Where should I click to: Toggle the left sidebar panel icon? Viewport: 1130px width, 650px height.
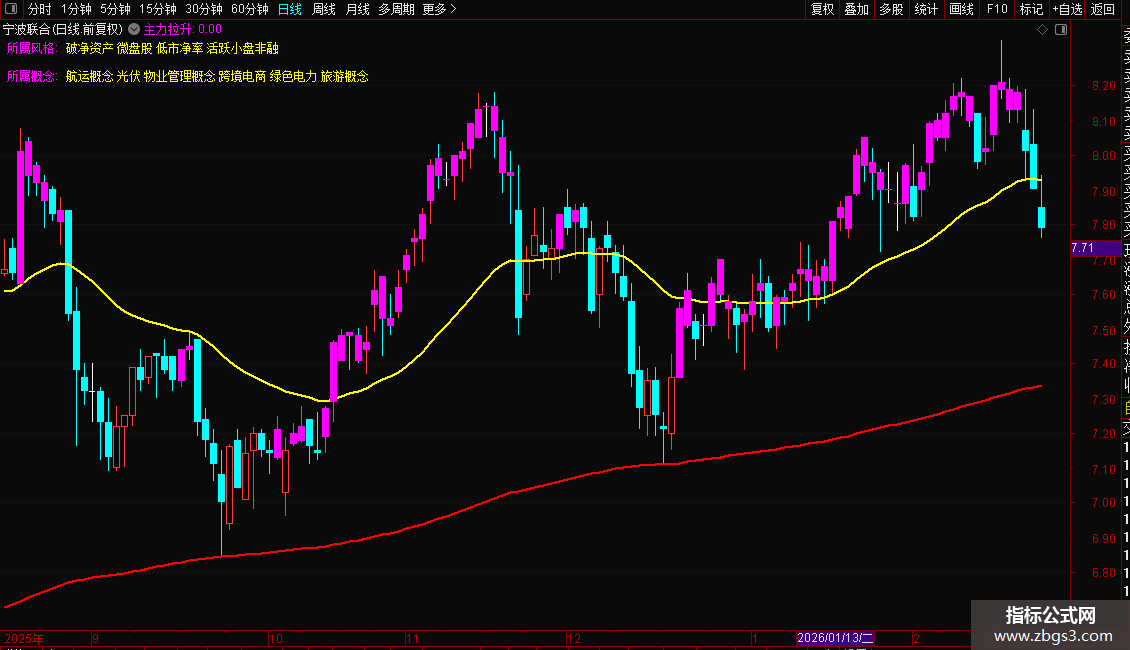pyautogui.click(x=11, y=9)
